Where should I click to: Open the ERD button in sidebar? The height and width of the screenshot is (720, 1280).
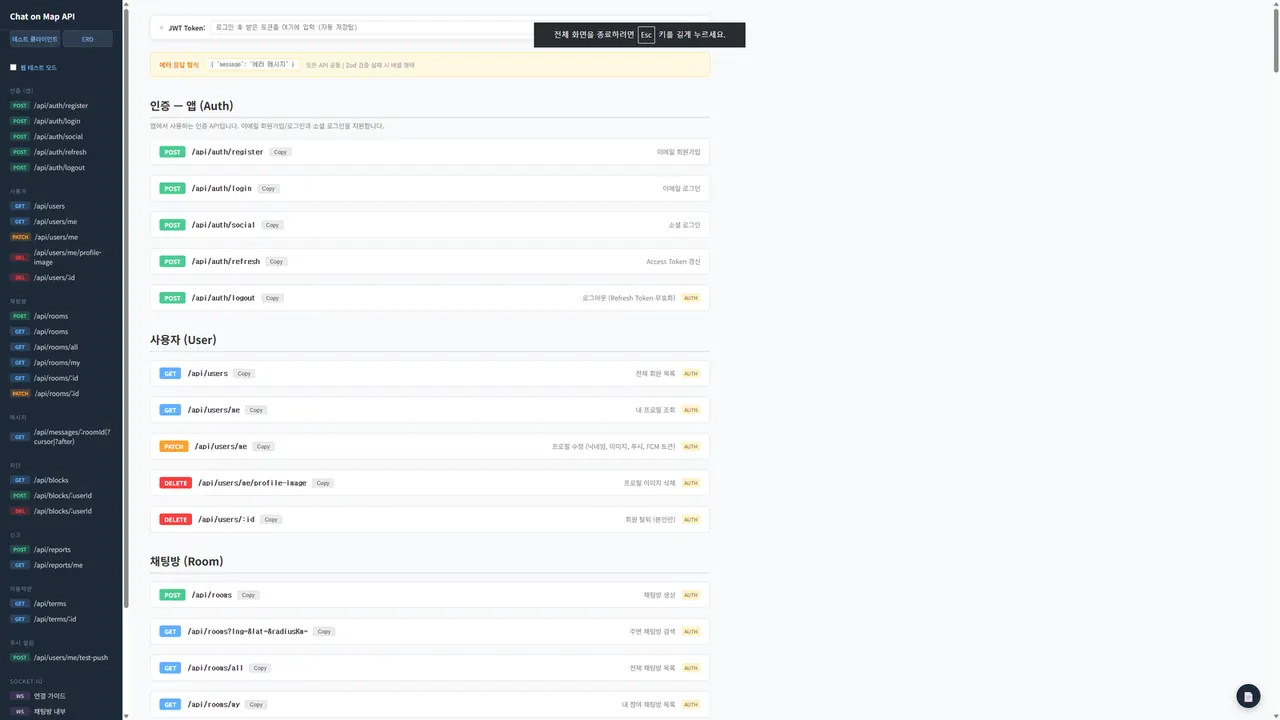[x=88, y=39]
